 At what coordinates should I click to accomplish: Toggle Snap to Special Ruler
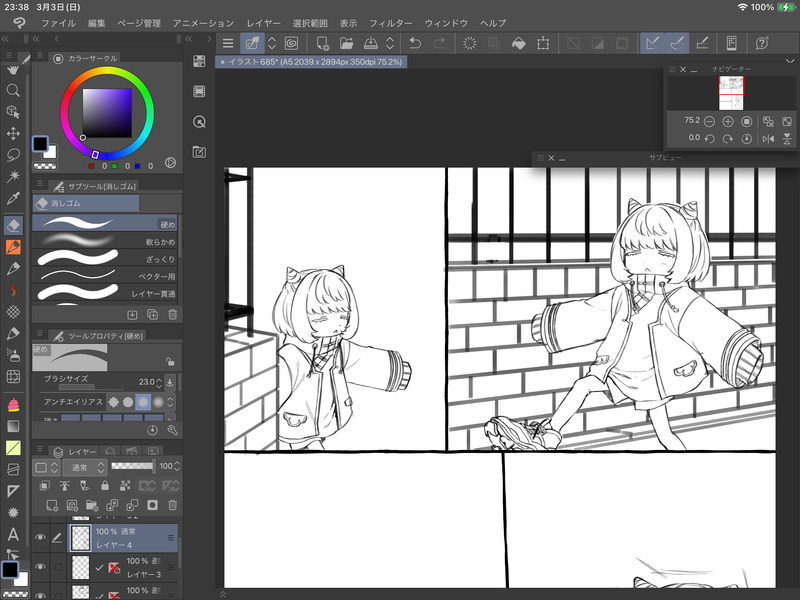click(677, 43)
